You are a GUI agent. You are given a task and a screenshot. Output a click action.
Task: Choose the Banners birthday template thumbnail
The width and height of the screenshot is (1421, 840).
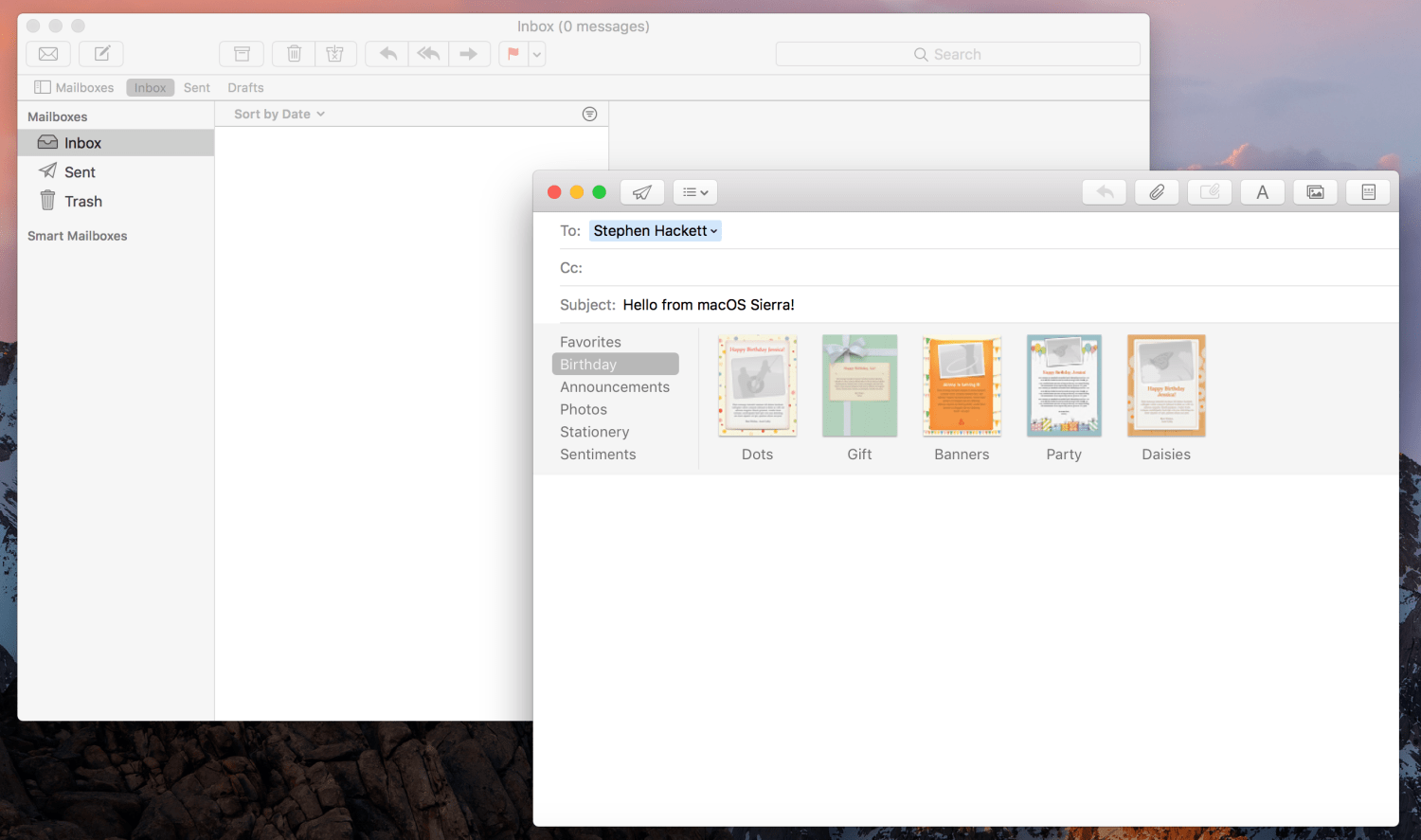(x=962, y=385)
